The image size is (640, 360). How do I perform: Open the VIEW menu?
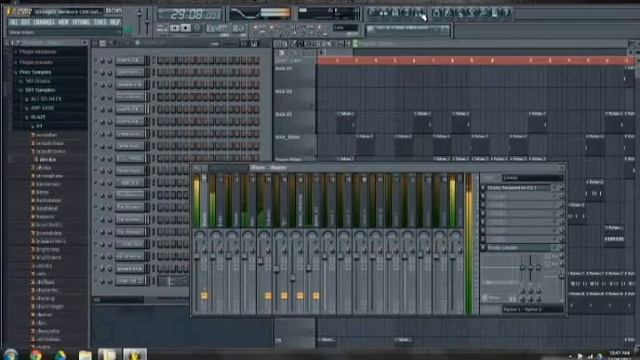63,22
